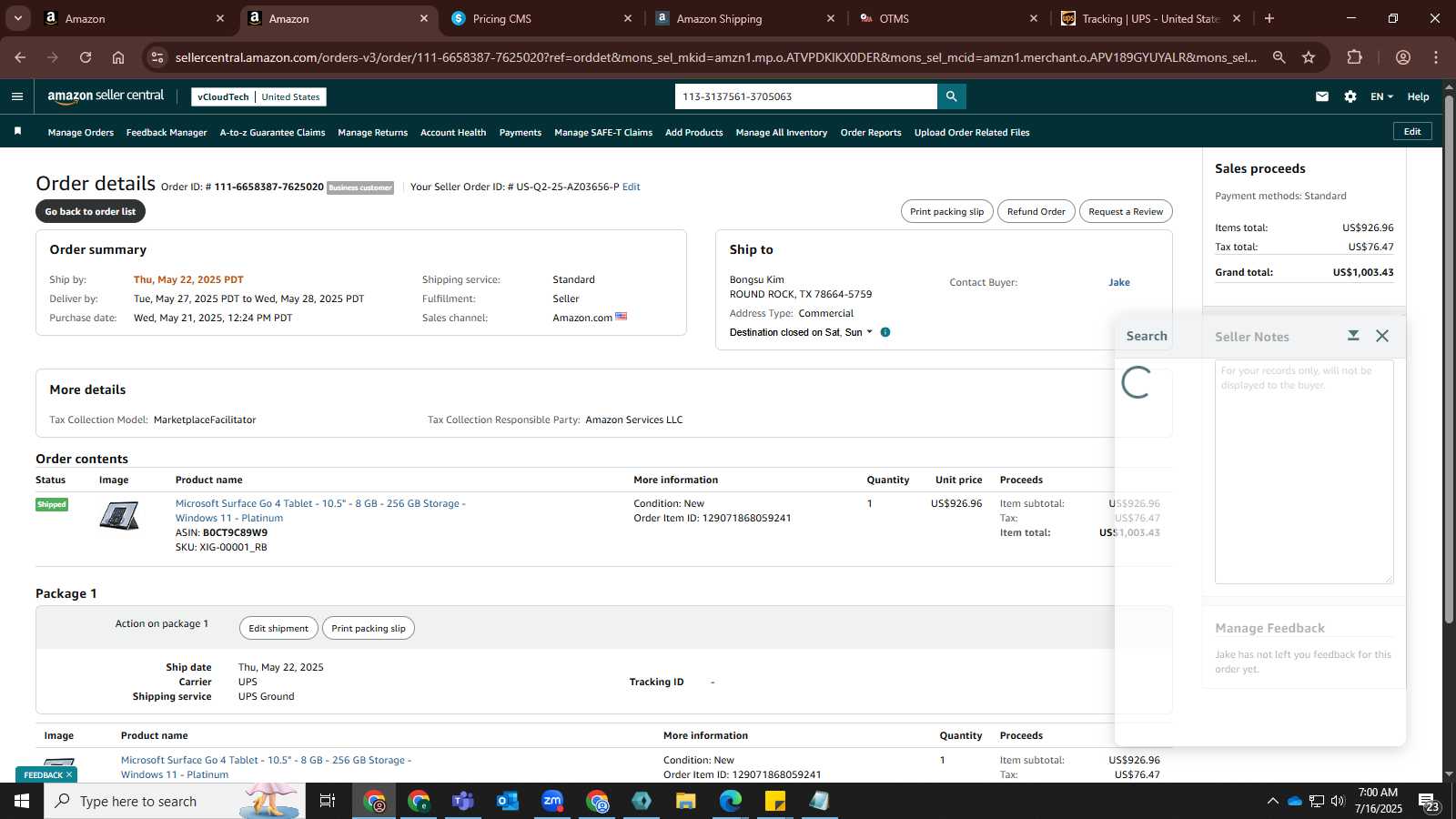Click the amazon seller central logo
This screenshot has height=819, width=1456.
tap(106, 96)
